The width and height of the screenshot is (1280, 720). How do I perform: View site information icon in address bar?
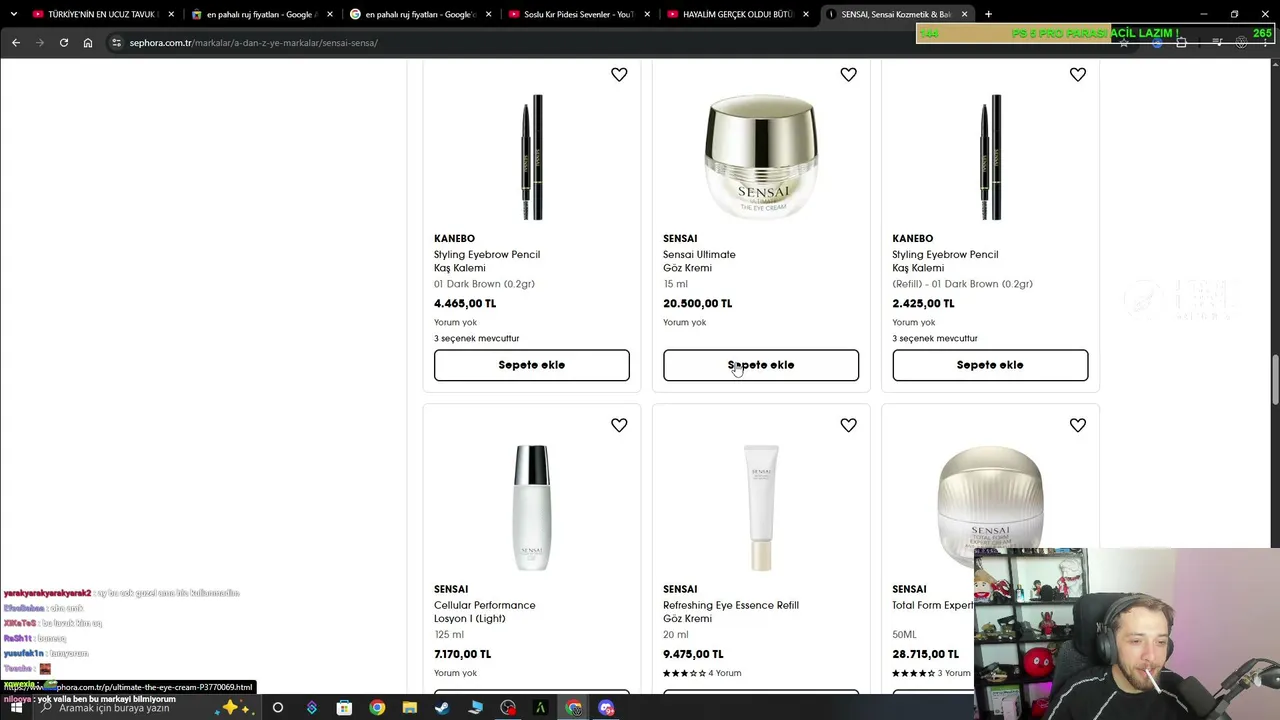point(116,43)
